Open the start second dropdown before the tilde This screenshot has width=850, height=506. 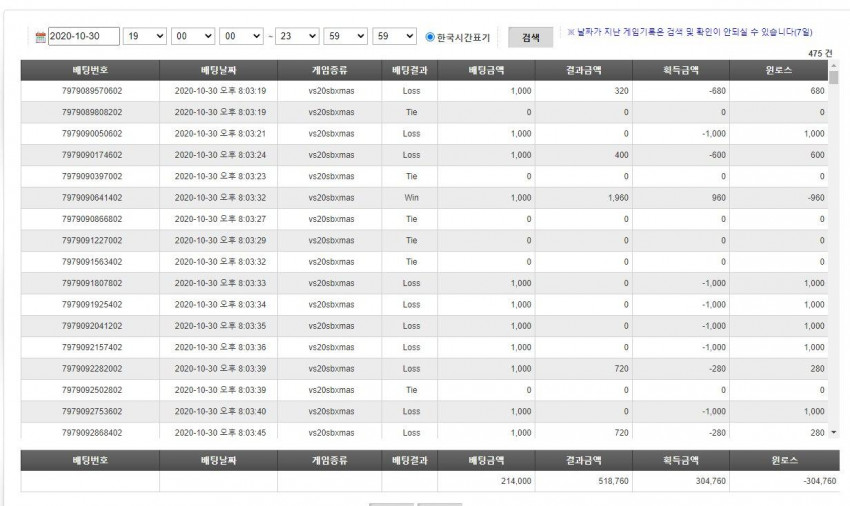241,36
